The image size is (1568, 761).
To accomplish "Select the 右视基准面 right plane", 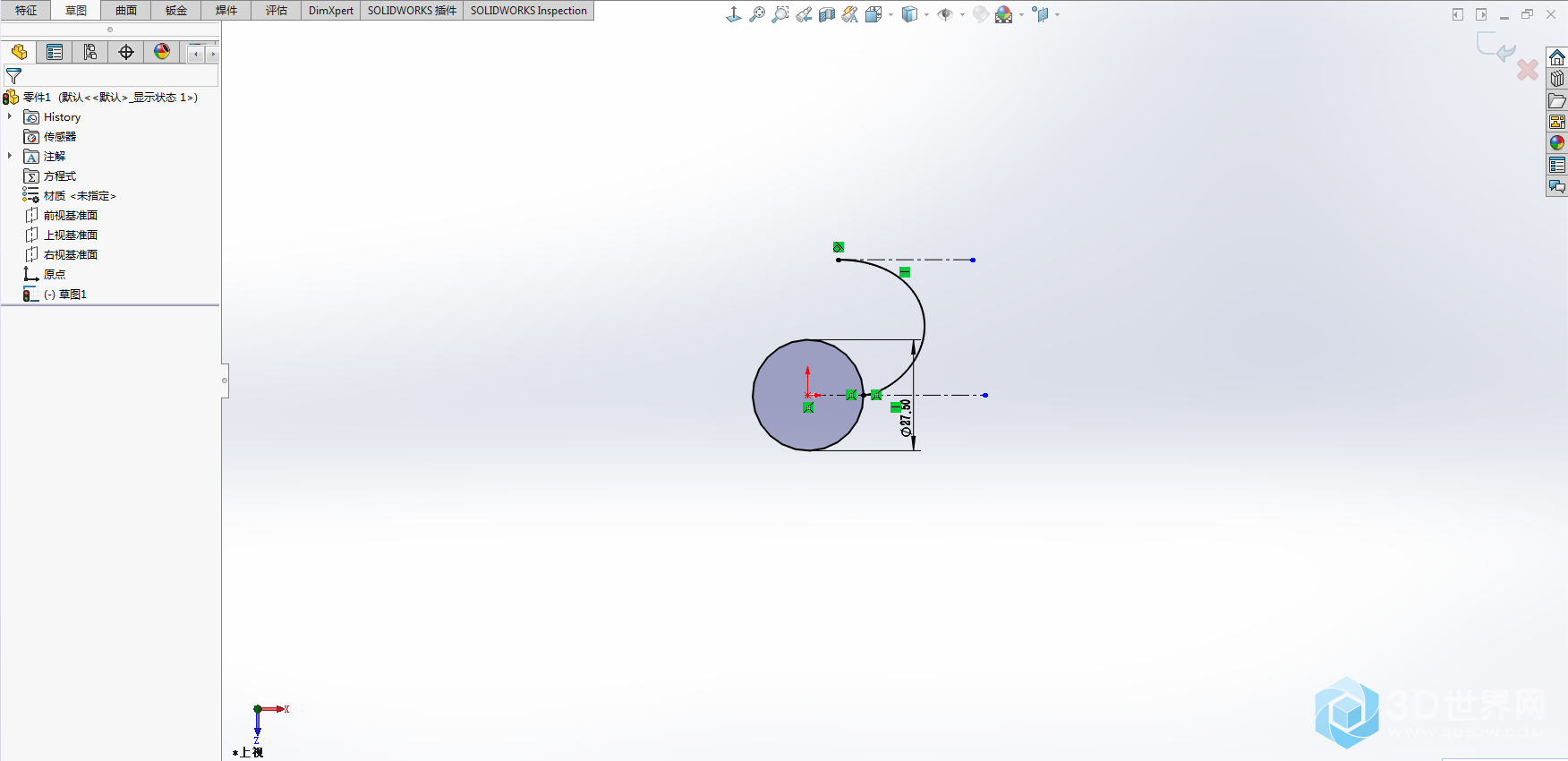I will tap(61, 255).
